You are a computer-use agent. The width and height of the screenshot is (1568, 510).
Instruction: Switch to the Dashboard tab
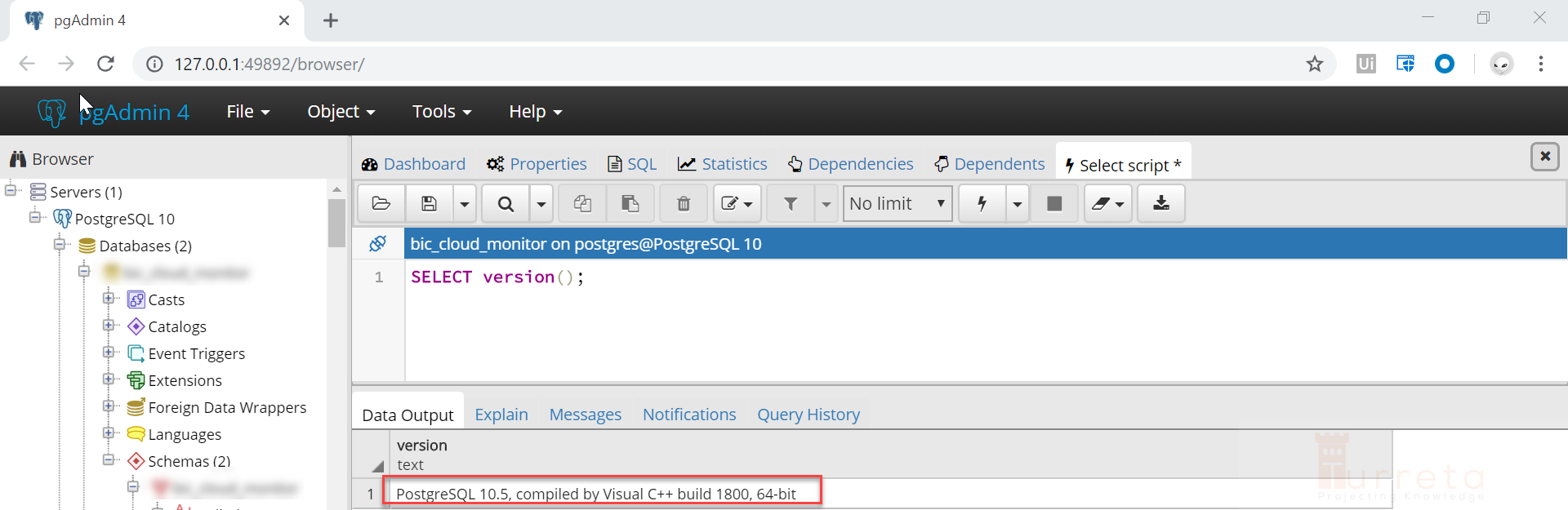click(413, 164)
